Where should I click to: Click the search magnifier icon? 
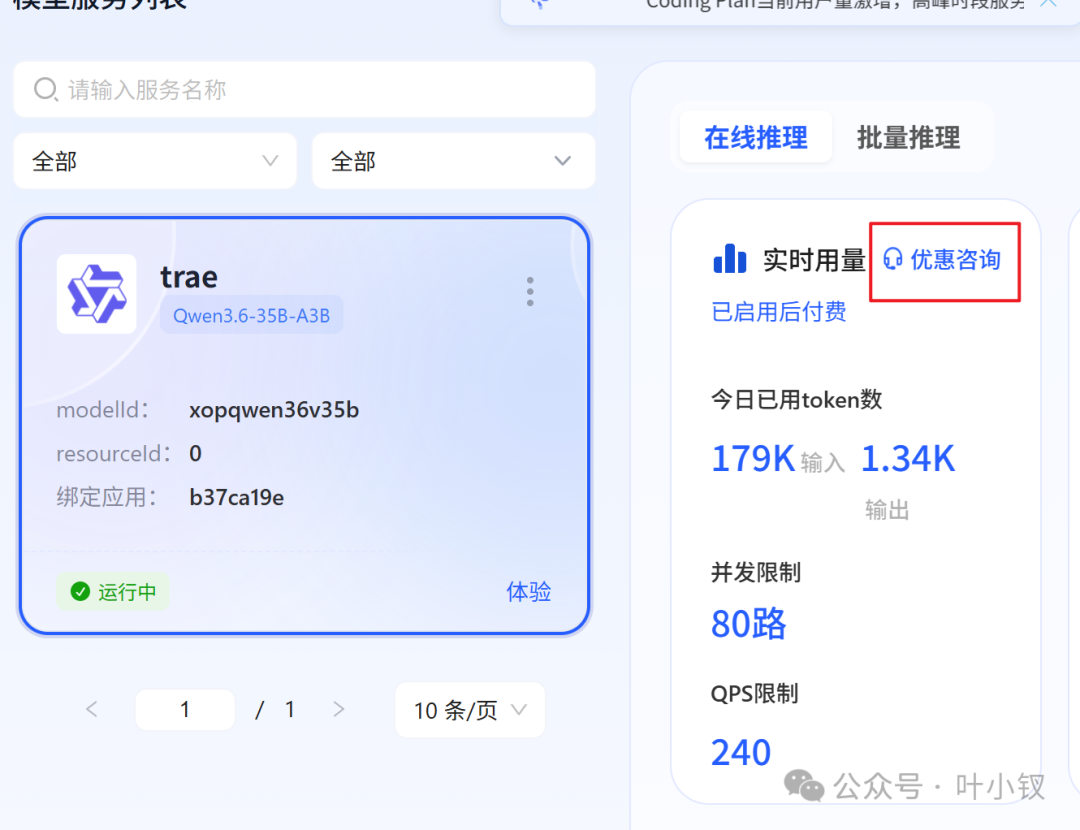[46, 90]
